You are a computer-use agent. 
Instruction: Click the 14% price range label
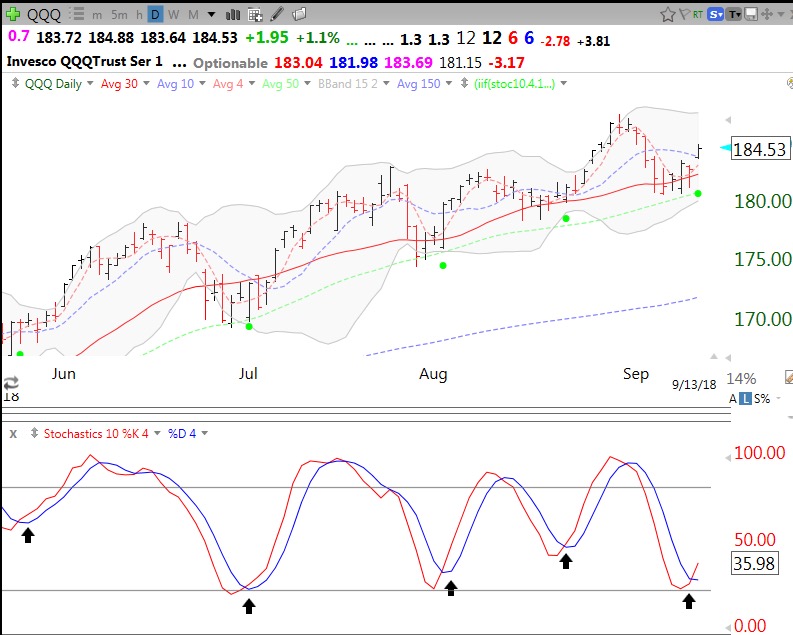tap(741, 379)
